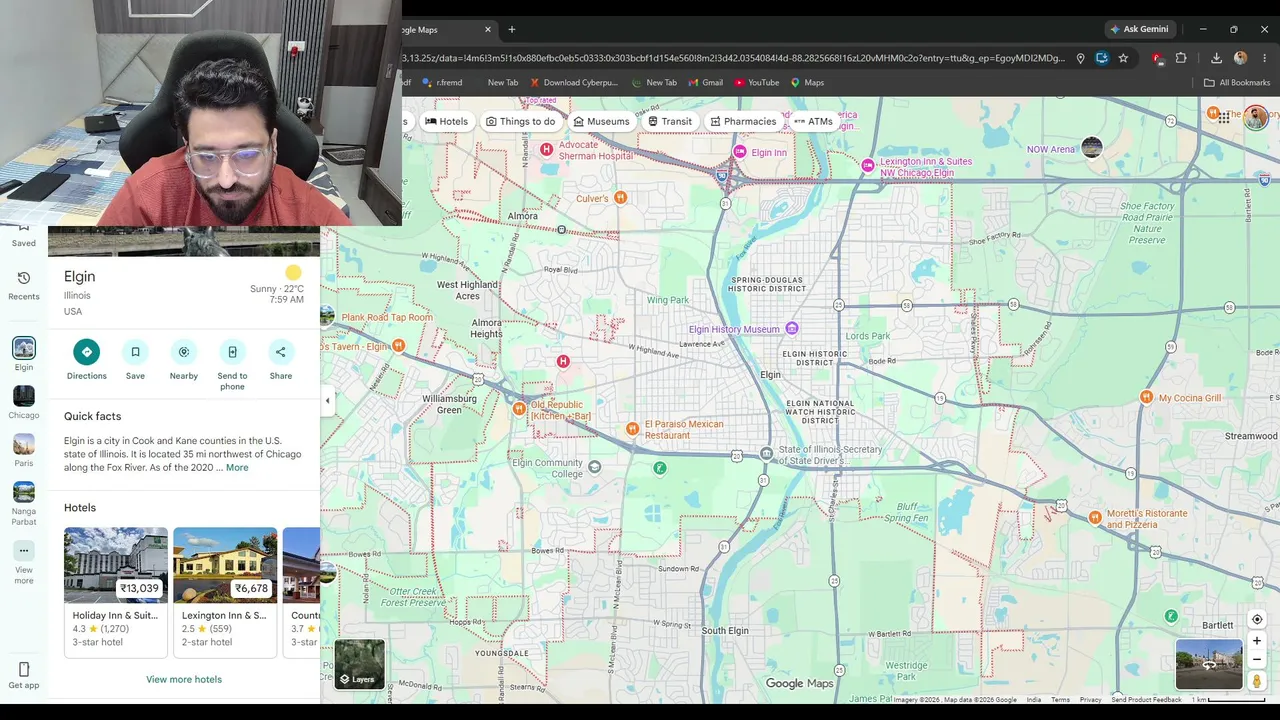Select Old Republic Kitchen + Bar pin
1280x720 pixels.
(x=519, y=408)
